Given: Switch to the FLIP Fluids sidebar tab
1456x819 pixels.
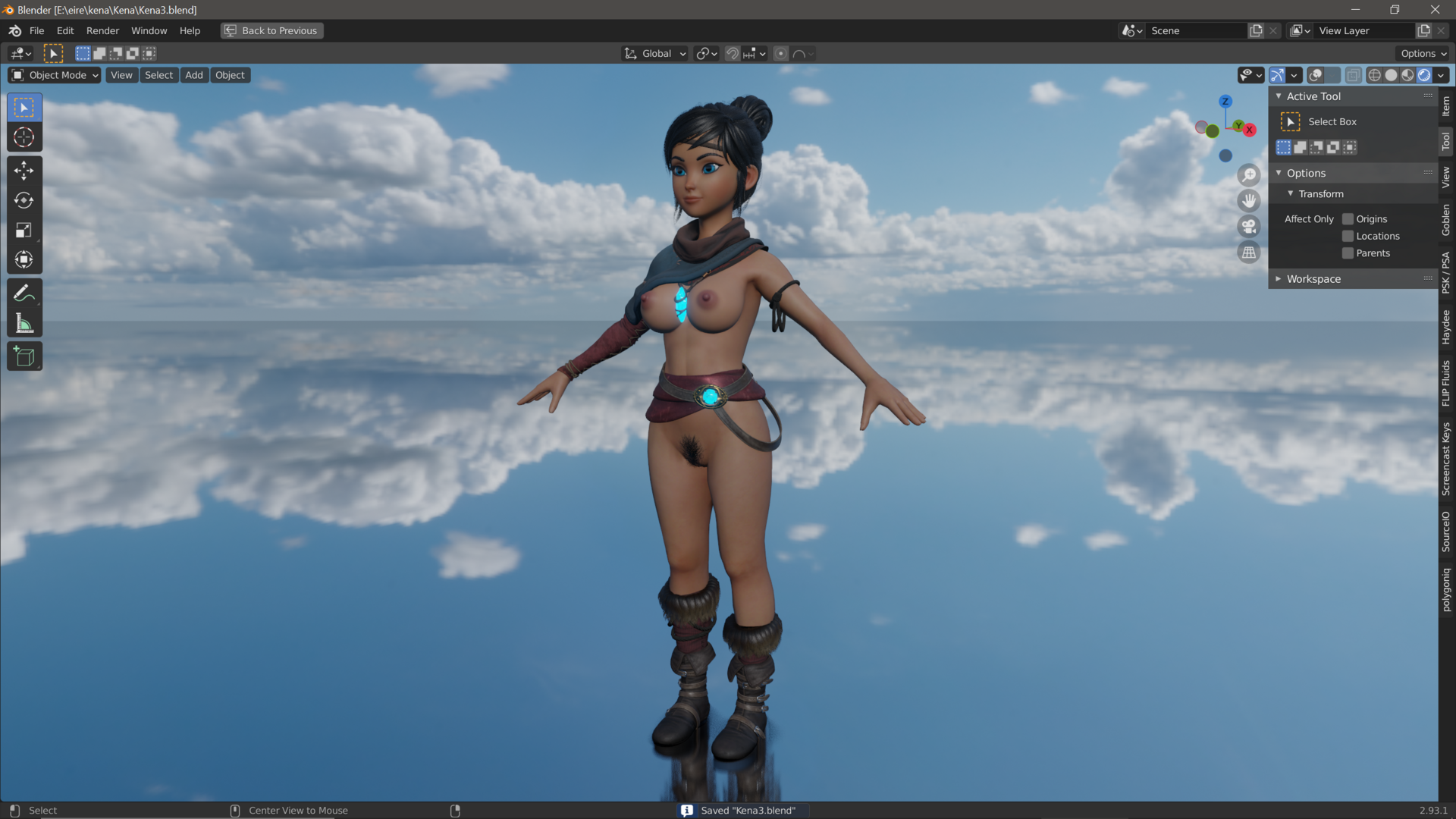Looking at the screenshot, I should pyautogui.click(x=1446, y=384).
